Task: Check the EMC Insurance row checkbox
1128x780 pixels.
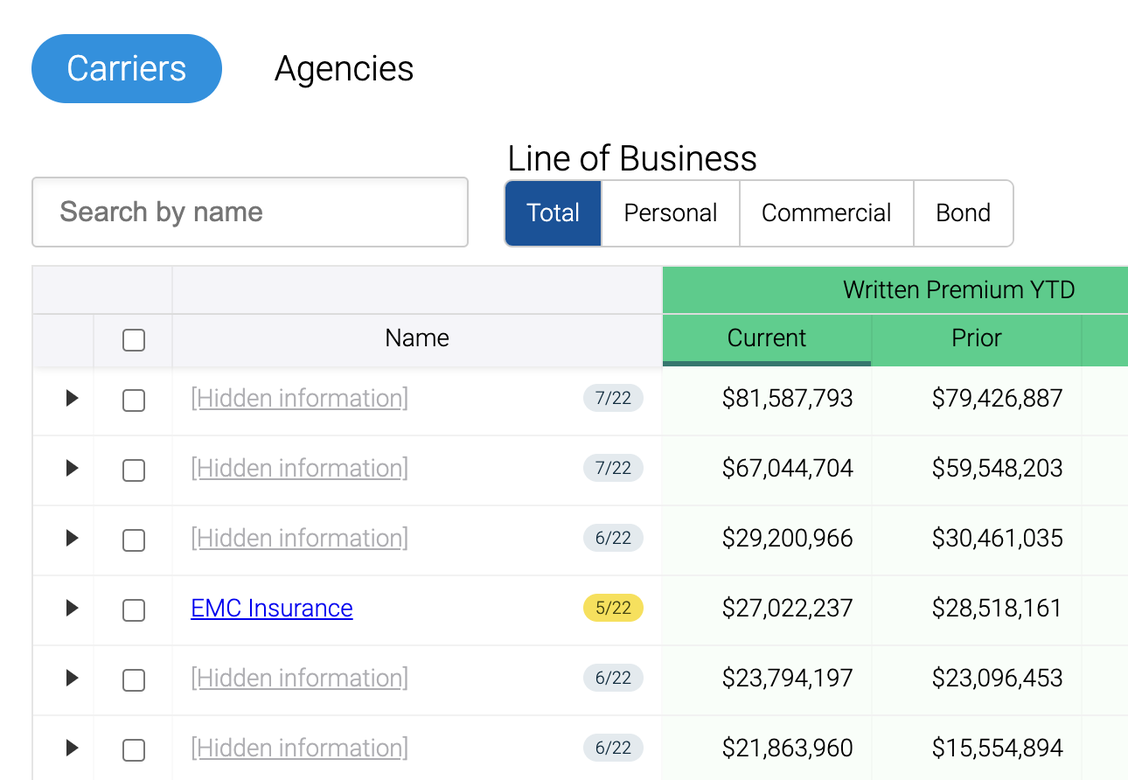Action: point(133,610)
